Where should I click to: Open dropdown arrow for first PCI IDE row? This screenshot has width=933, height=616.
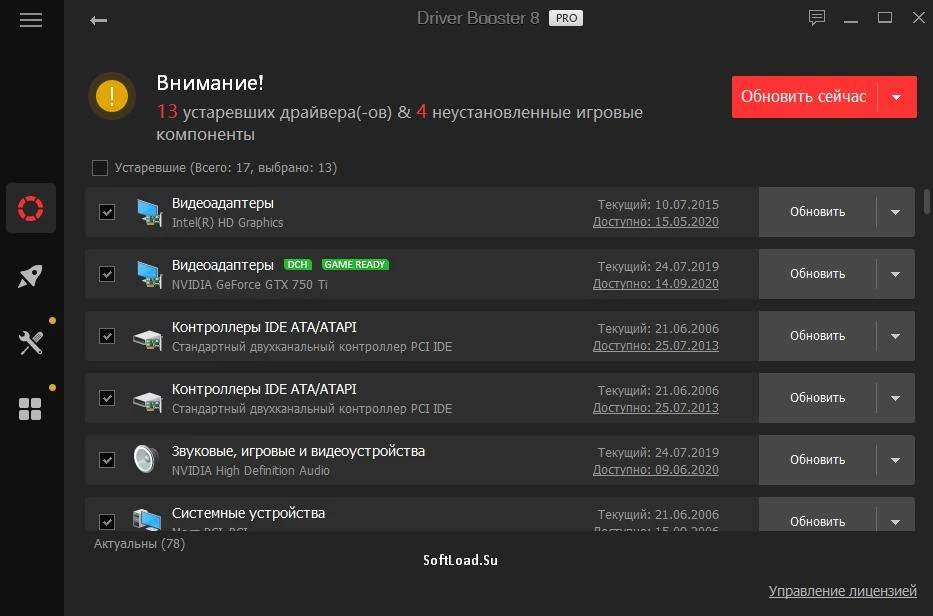click(x=895, y=336)
